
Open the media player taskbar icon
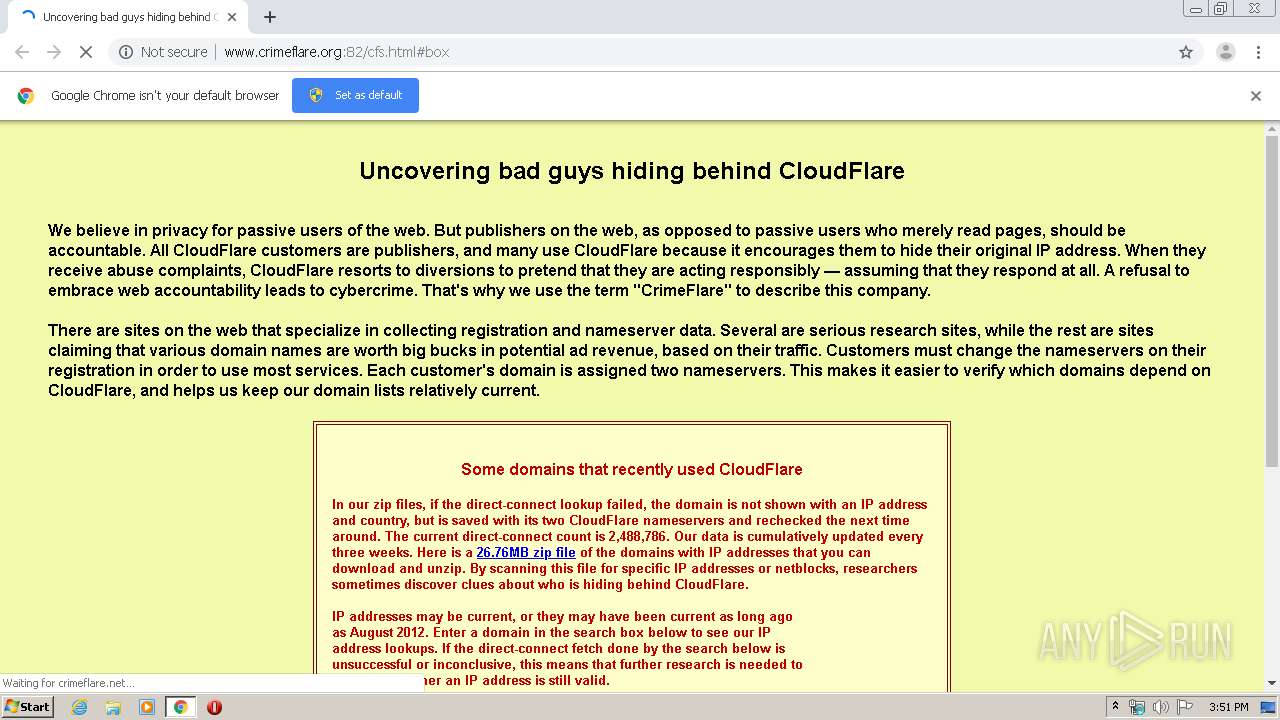[x=147, y=707]
